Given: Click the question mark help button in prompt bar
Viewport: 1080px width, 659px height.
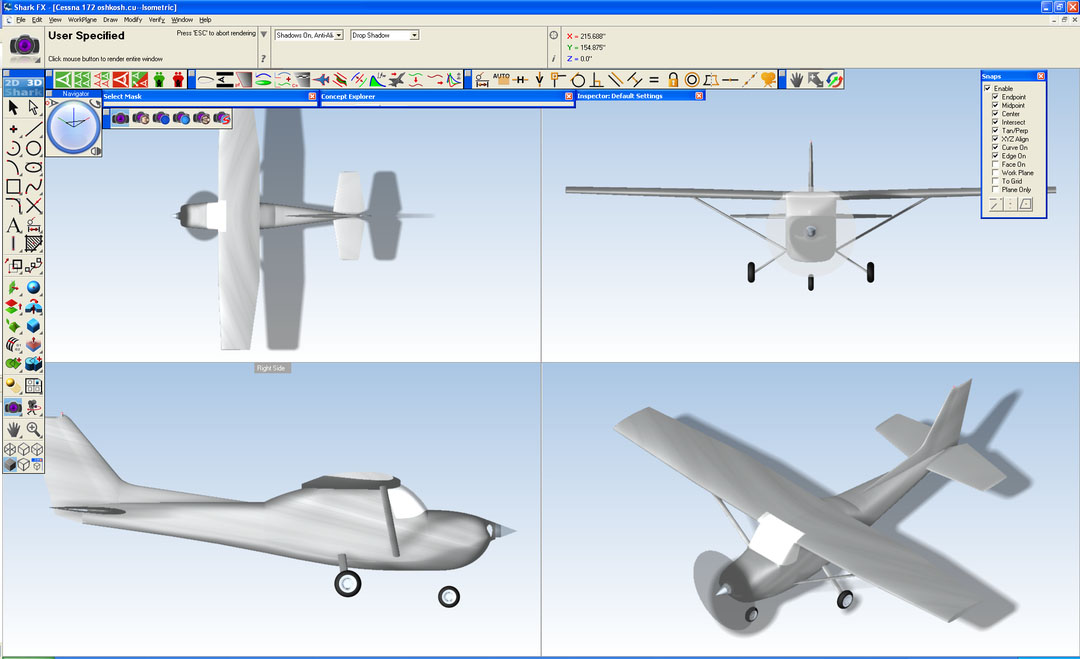Looking at the screenshot, I should [263, 59].
